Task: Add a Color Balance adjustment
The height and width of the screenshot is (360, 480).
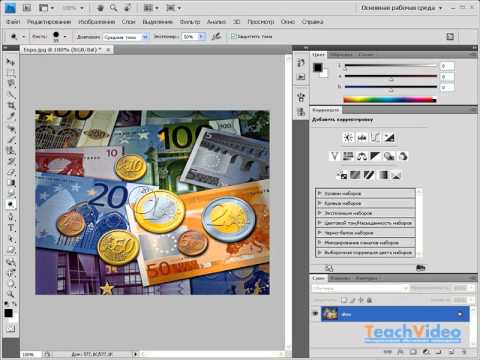Action: point(362,156)
